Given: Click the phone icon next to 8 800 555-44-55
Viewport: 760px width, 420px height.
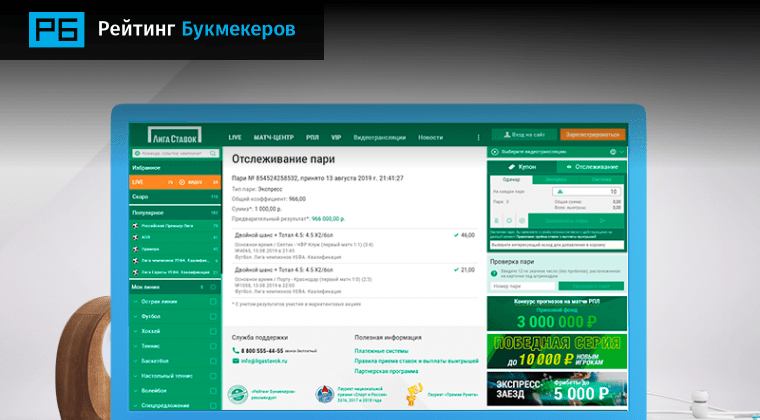Looking at the screenshot, I should (236, 351).
